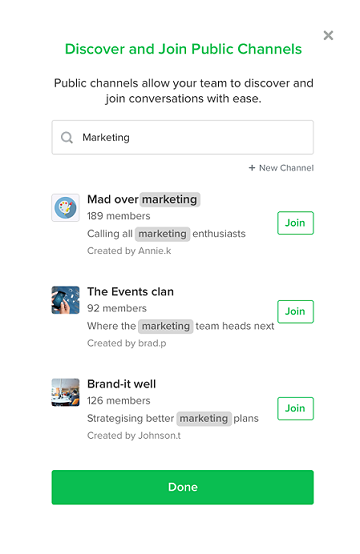Open The Events clan channel avatar
The width and height of the screenshot is (360, 554).
(x=65, y=300)
